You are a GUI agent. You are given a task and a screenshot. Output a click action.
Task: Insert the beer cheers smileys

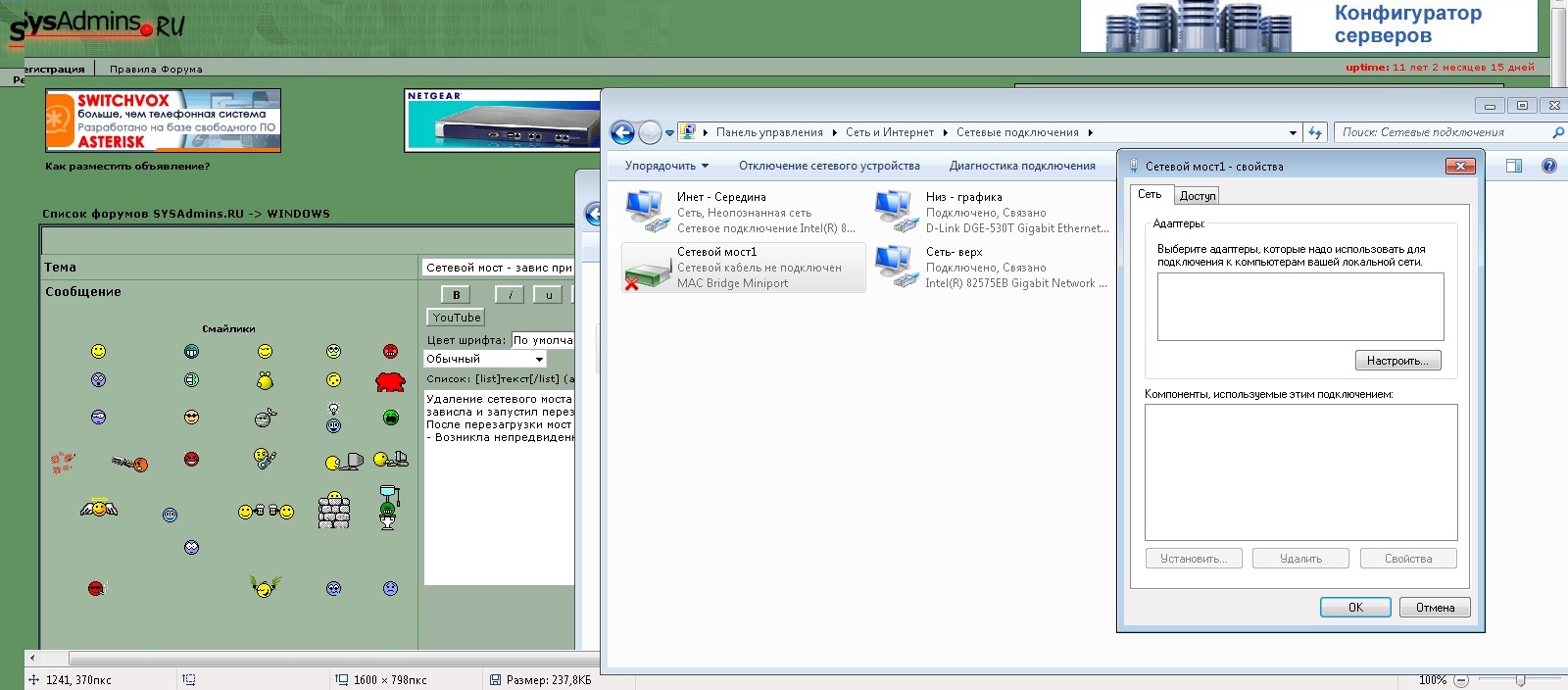(x=266, y=511)
